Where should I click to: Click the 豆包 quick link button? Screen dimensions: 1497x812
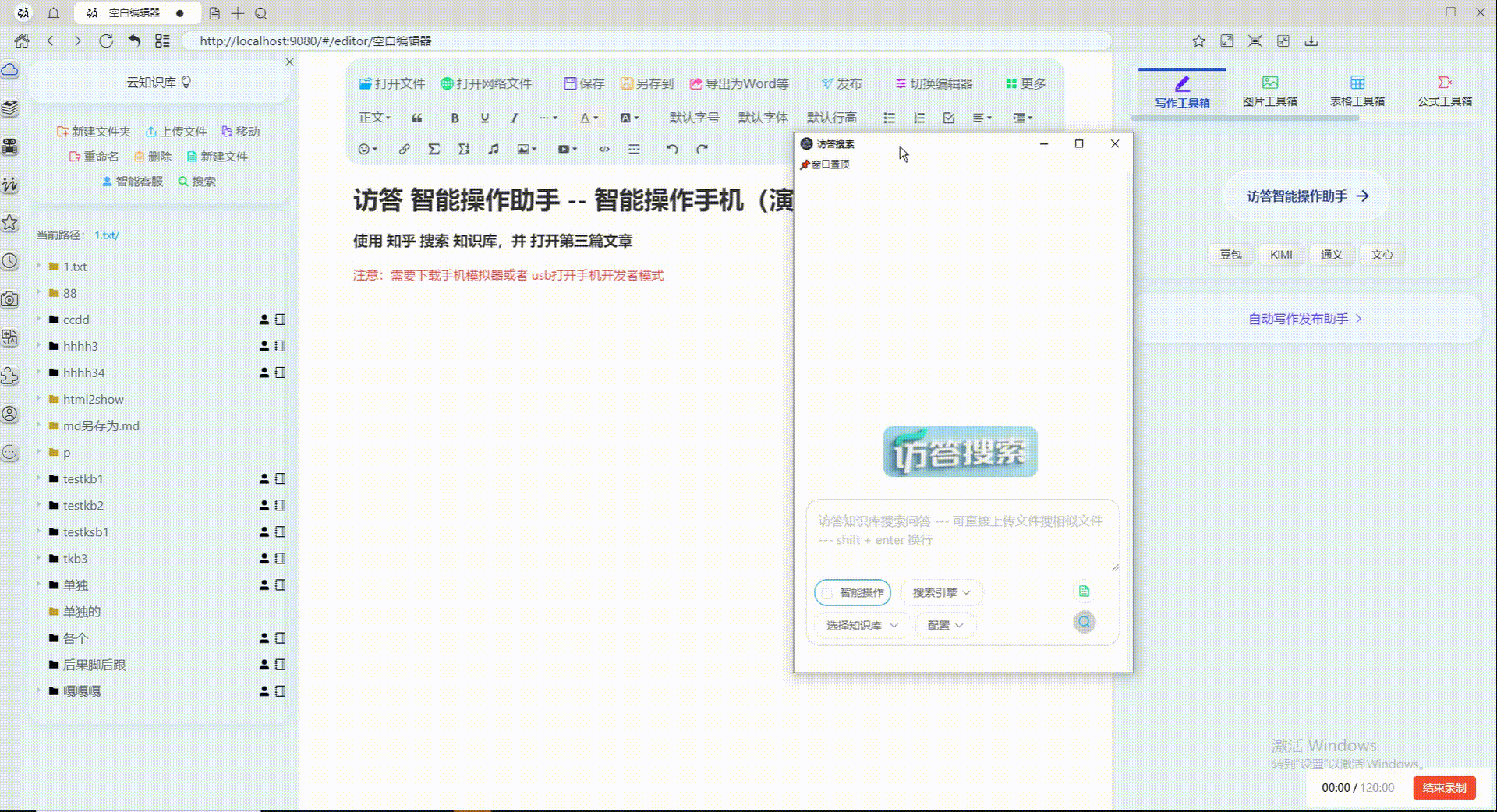(1230, 254)
